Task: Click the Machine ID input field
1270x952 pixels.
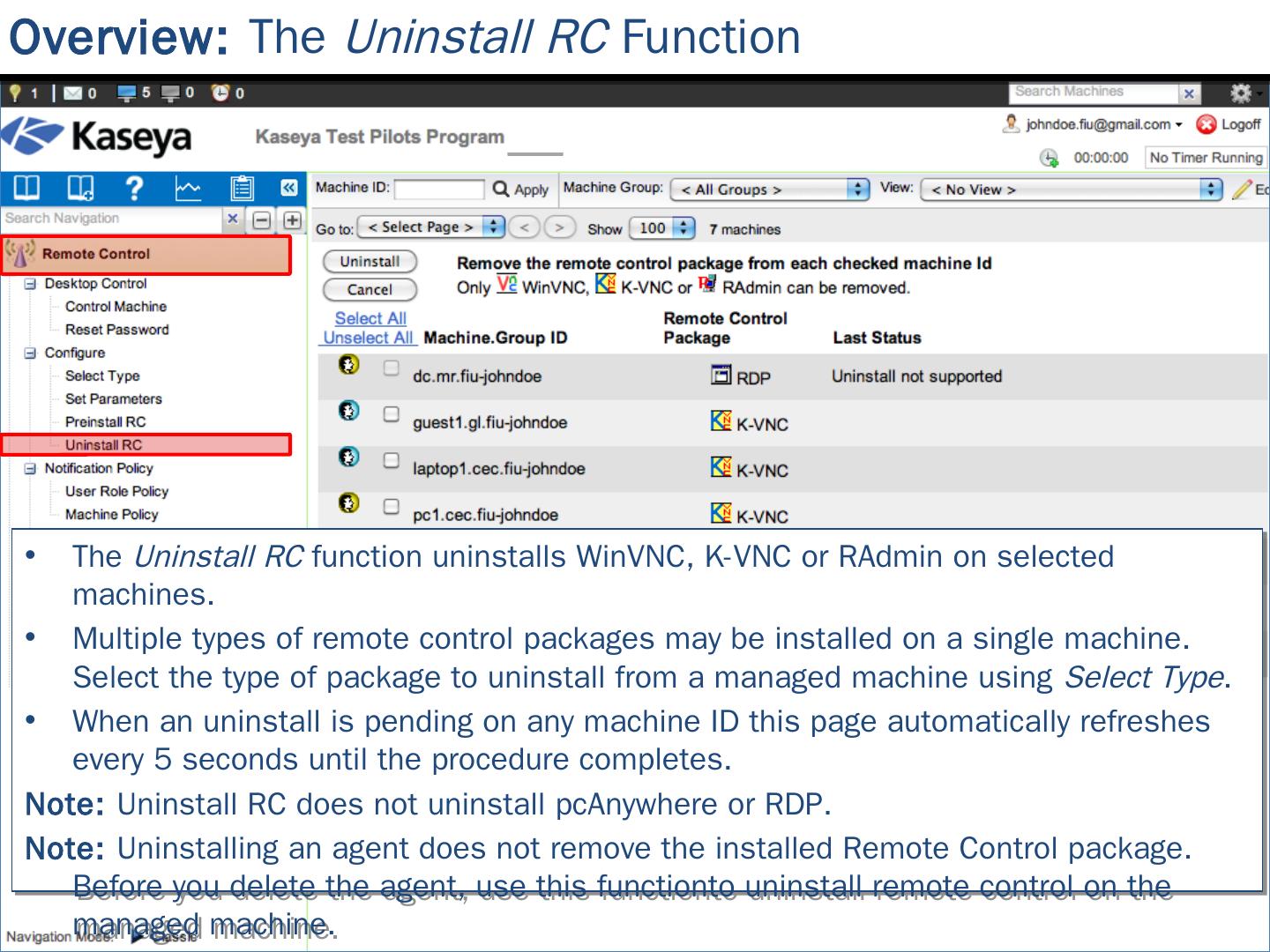Action: 439,190
